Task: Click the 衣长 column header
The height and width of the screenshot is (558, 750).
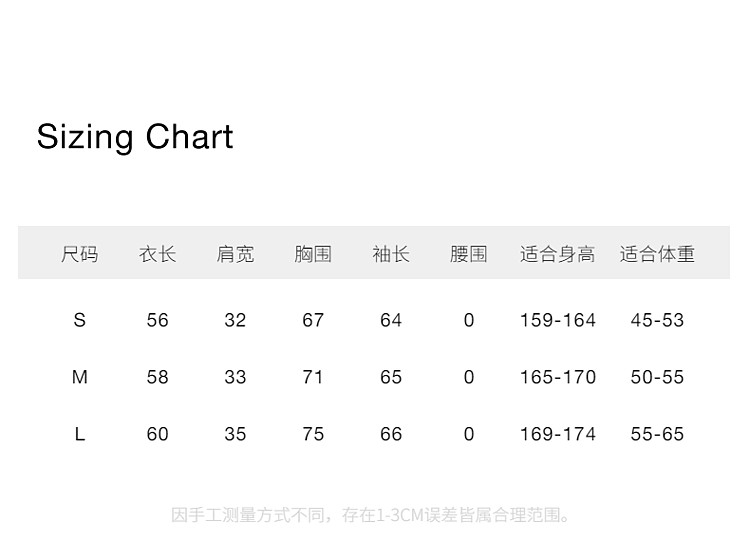Action: click(x=157, y=254)
